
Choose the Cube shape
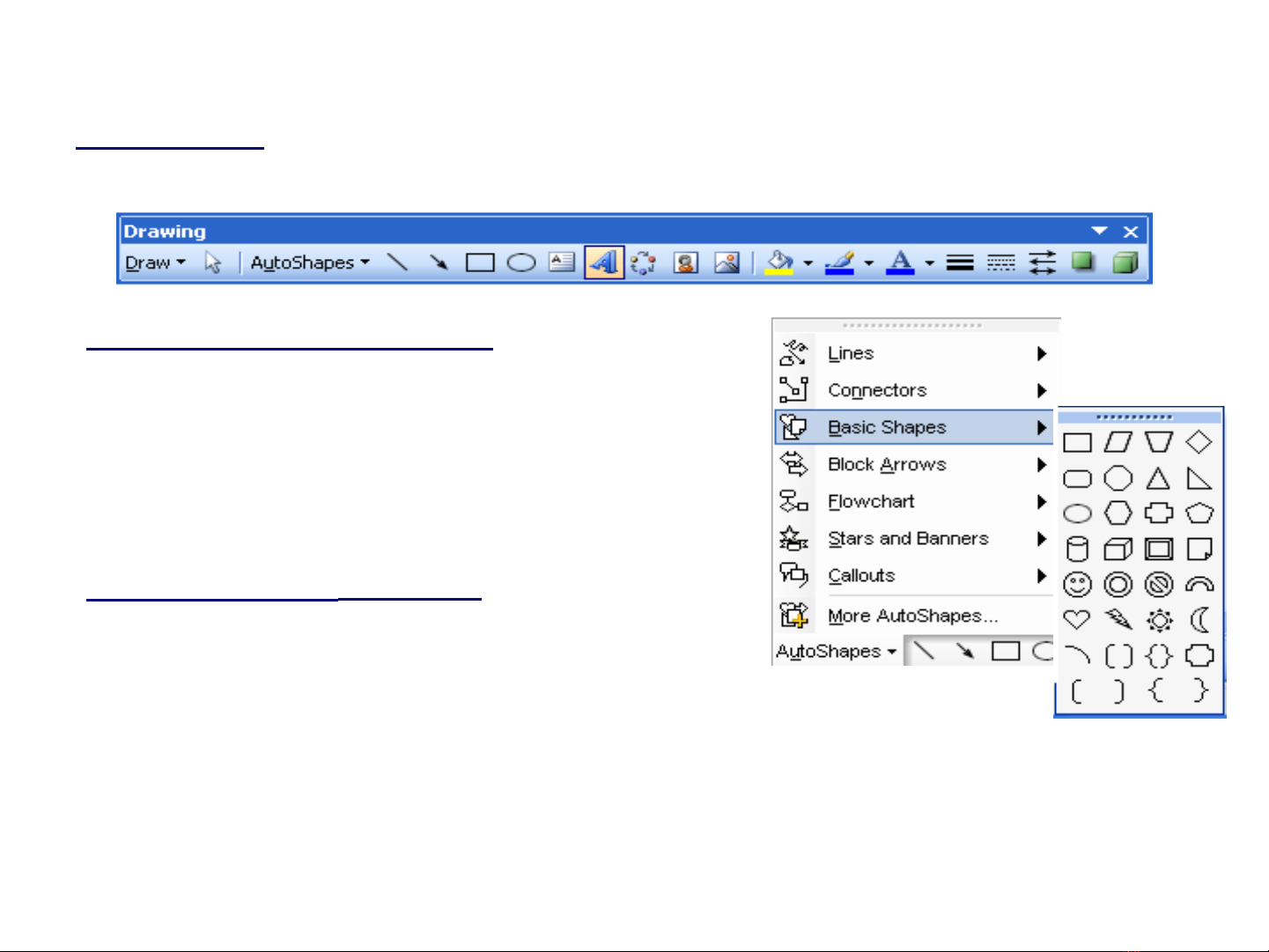1118,550
